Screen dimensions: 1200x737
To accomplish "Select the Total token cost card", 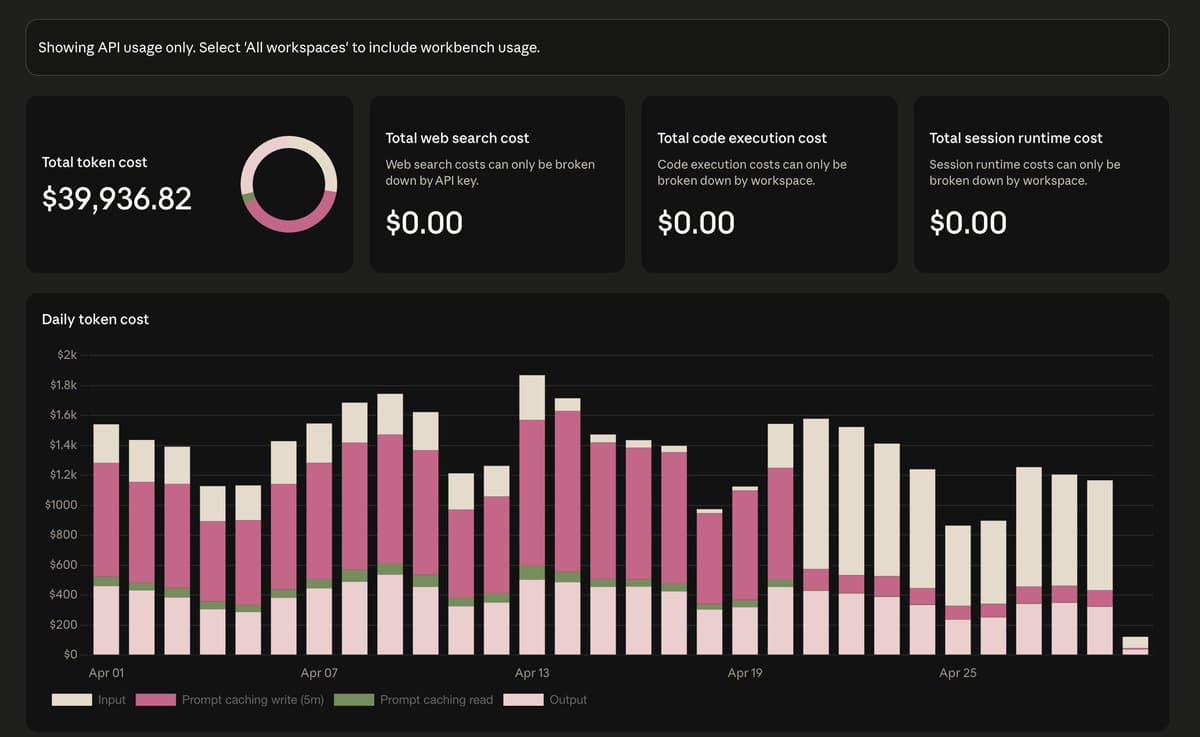I will (190, 184).
